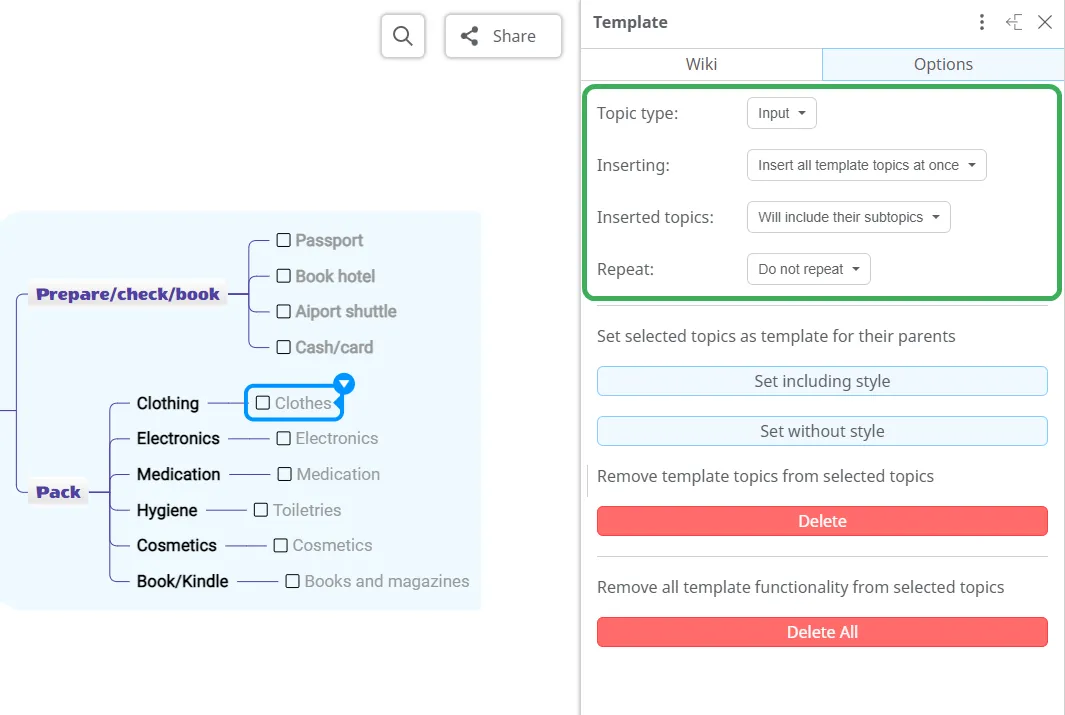Click the collapse panel icon beside the close X
Image resolution: width=1065 pixels, height=715 pixels.
click(x=1014, y=22)
